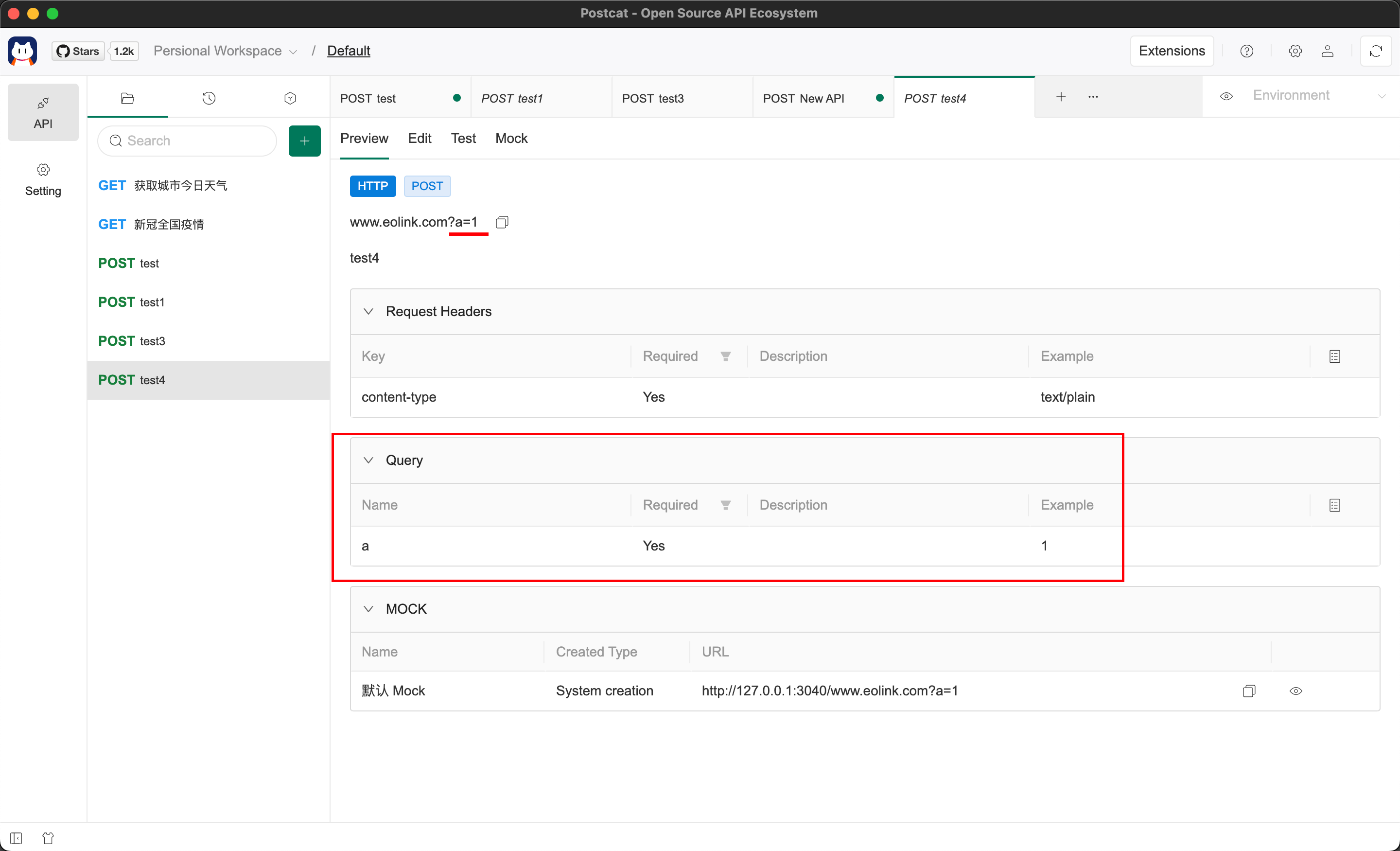Open the theme shirt icon in status bar

click(48, 838)
